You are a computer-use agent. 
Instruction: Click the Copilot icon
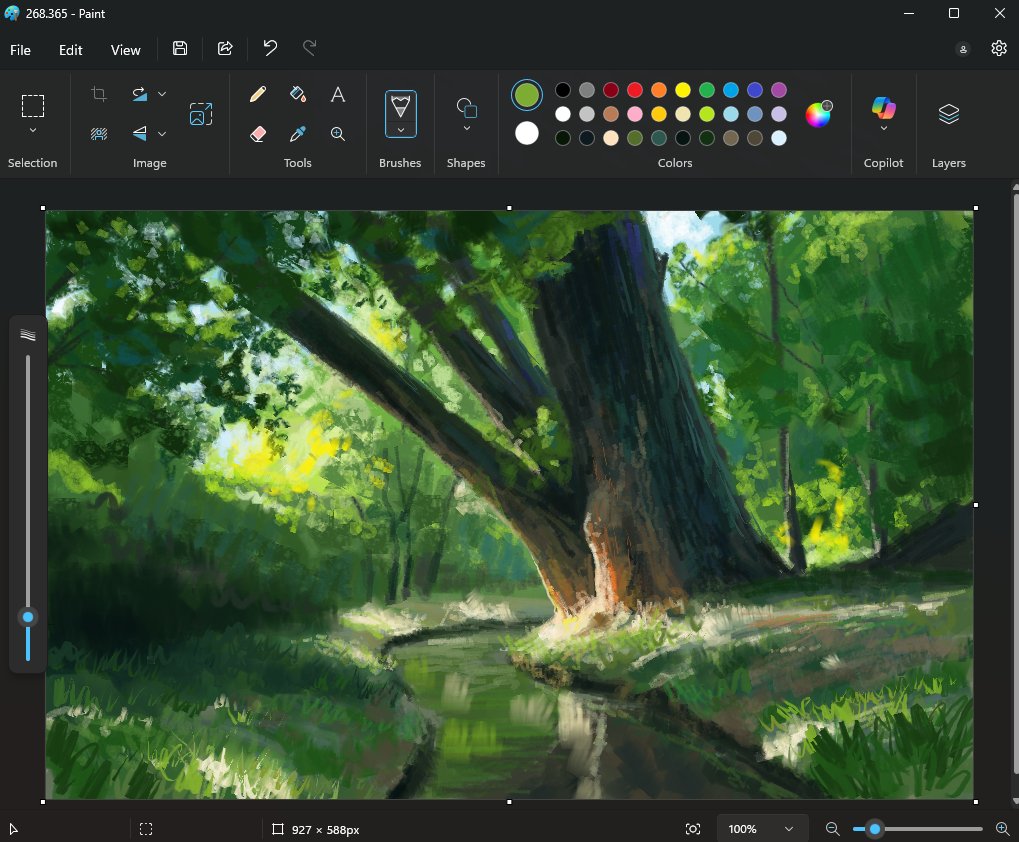883,108
